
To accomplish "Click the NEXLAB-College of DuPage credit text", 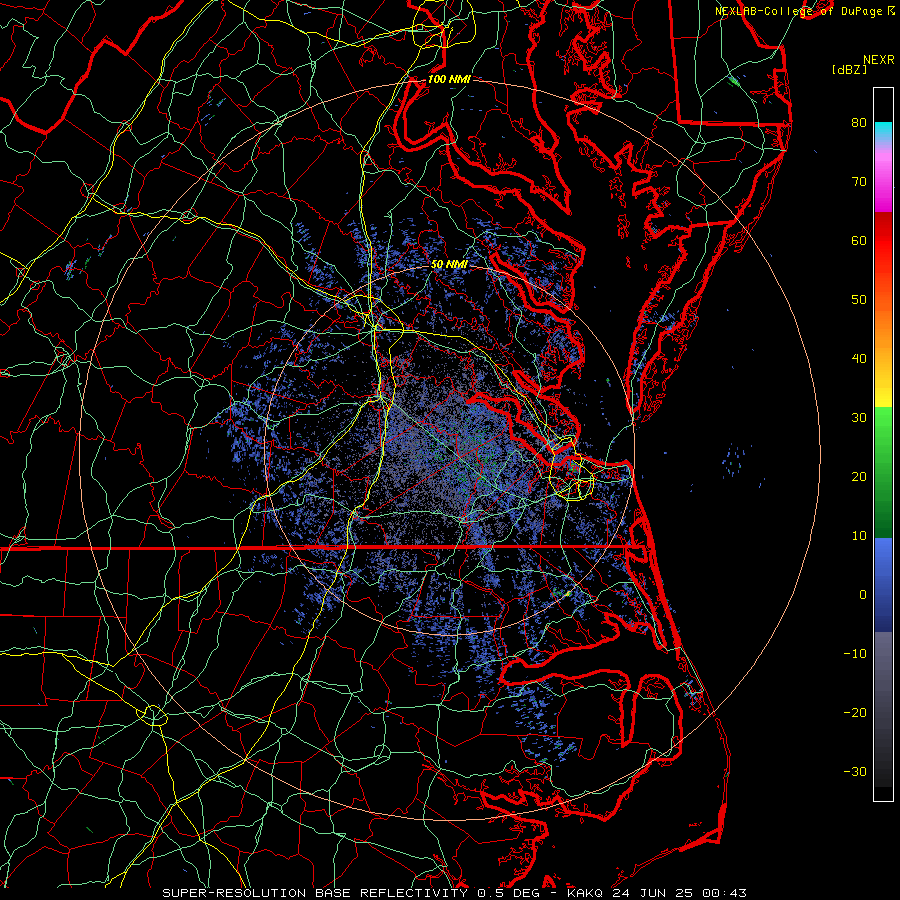I will (804, 11).
